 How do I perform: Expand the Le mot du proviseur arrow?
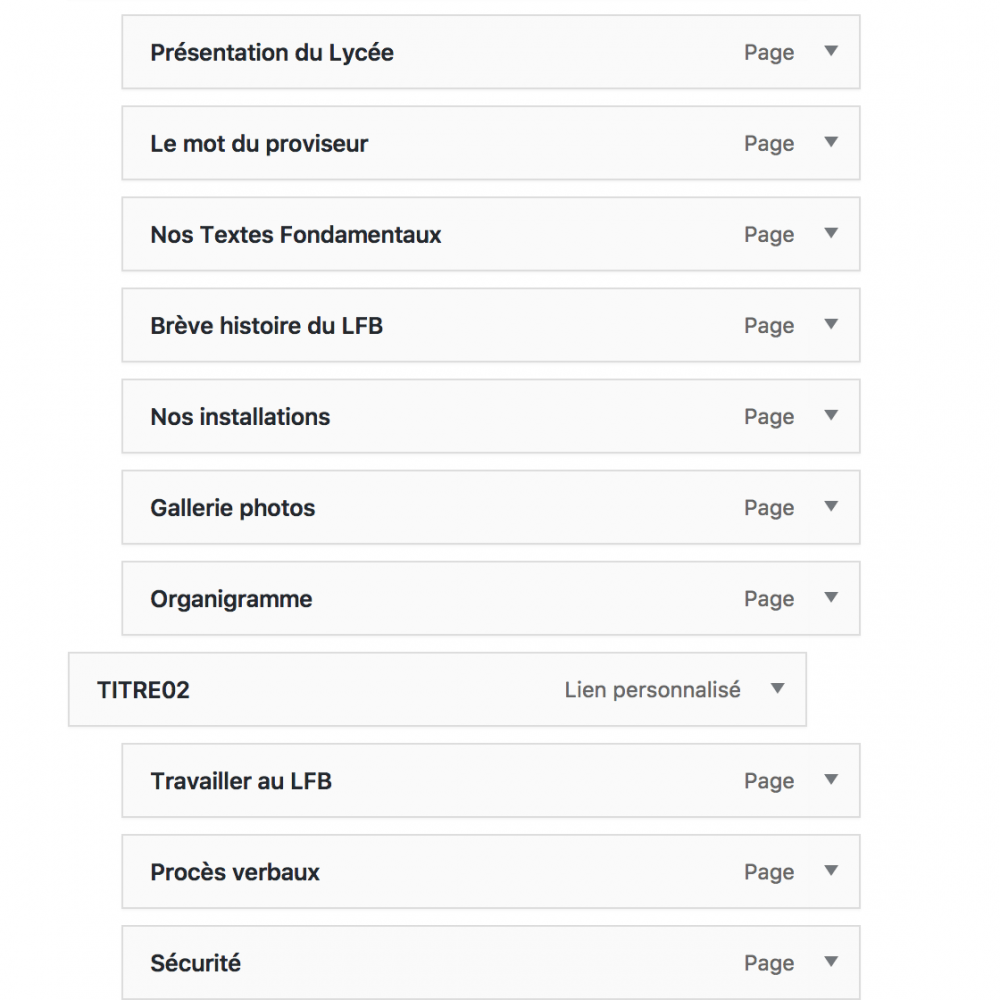coord(830,142)
